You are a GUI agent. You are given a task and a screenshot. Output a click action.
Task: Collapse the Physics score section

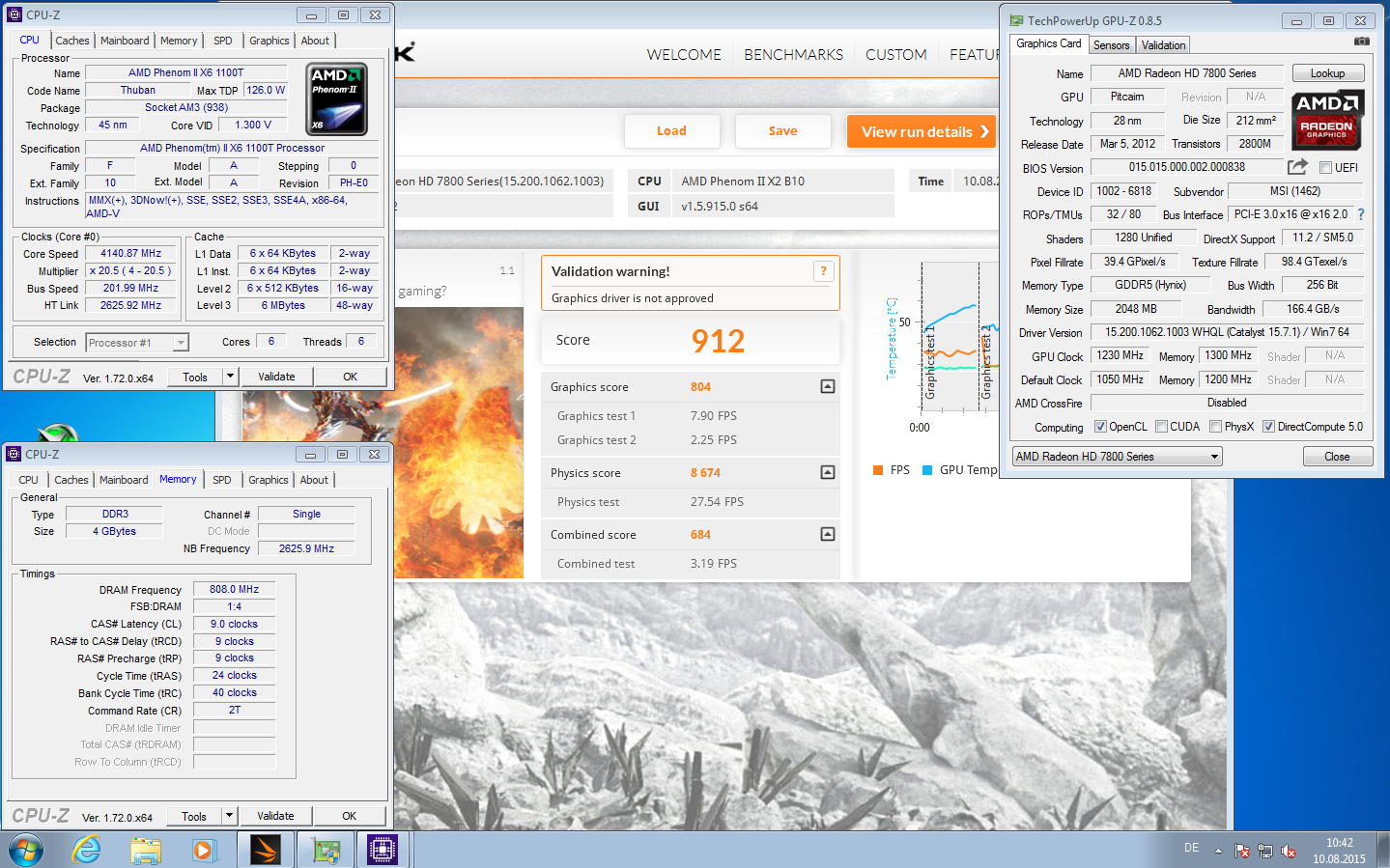point(828,472)
